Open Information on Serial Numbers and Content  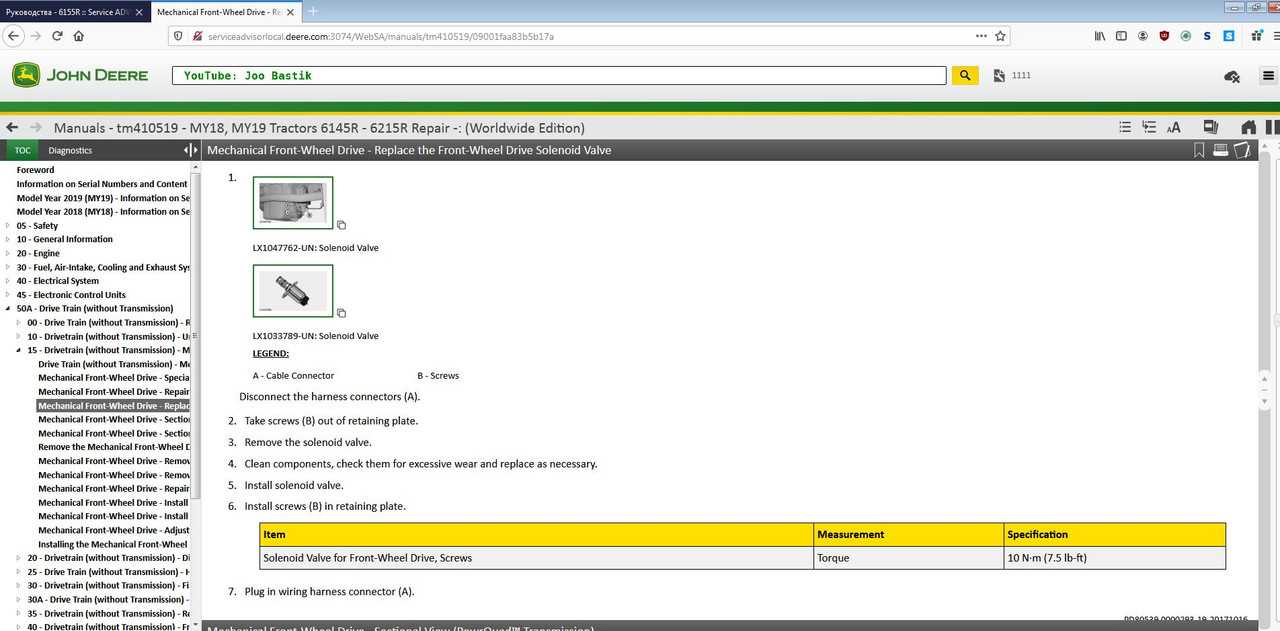tap(102, 184)
